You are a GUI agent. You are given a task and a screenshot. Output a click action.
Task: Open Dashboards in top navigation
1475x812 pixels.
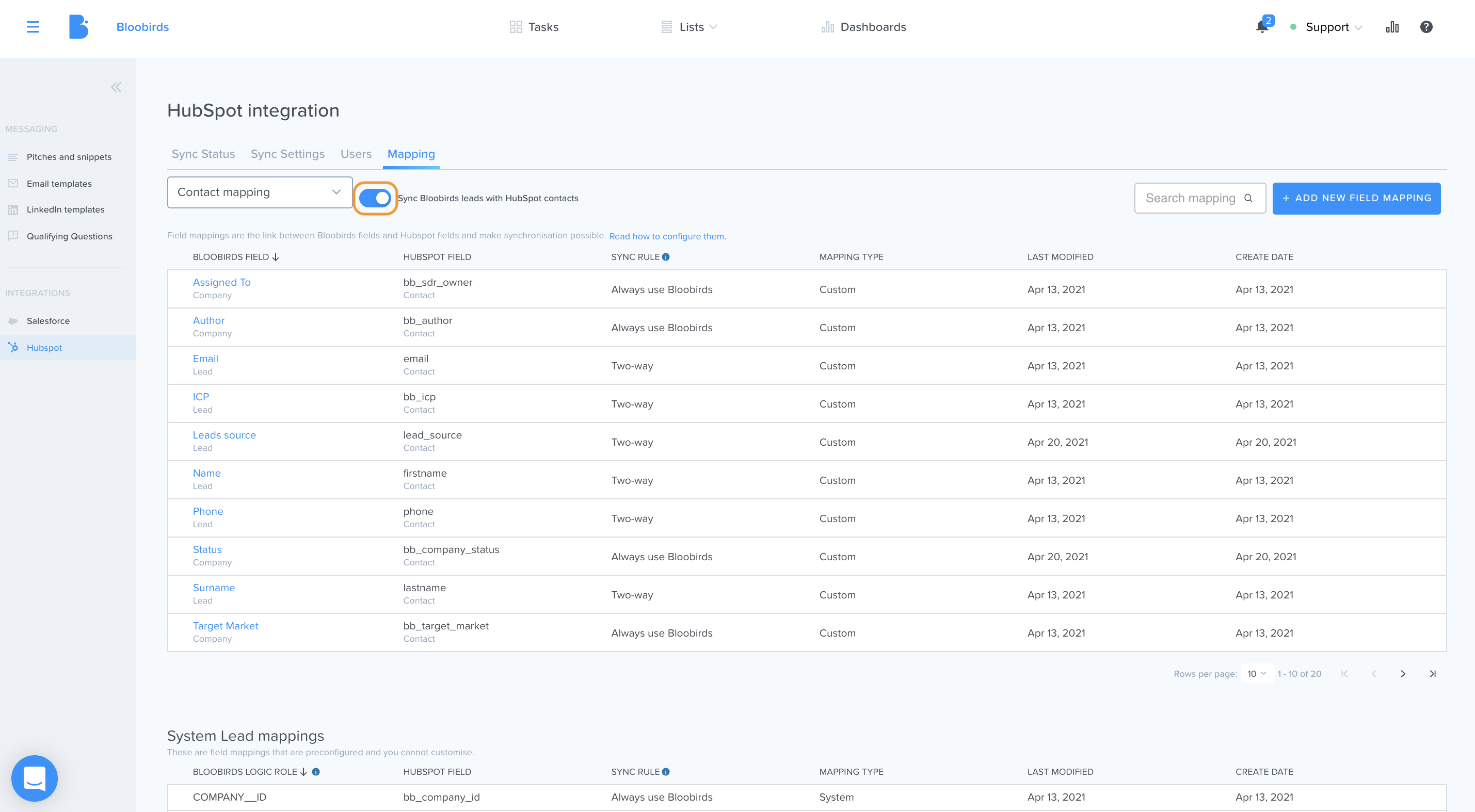863,27
